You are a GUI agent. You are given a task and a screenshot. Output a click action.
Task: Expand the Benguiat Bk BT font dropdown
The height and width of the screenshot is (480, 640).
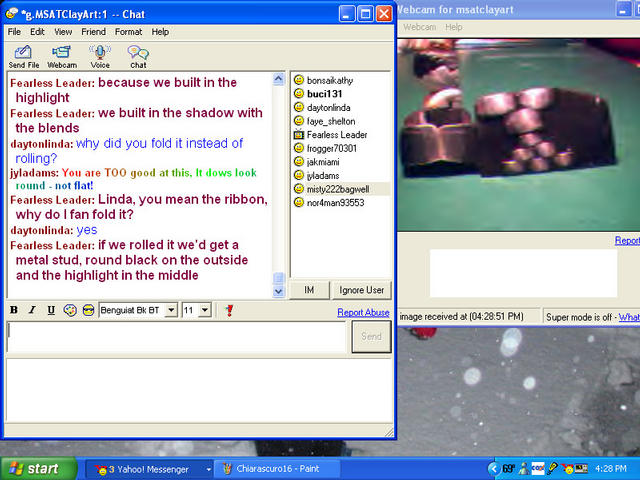[171, 310]
